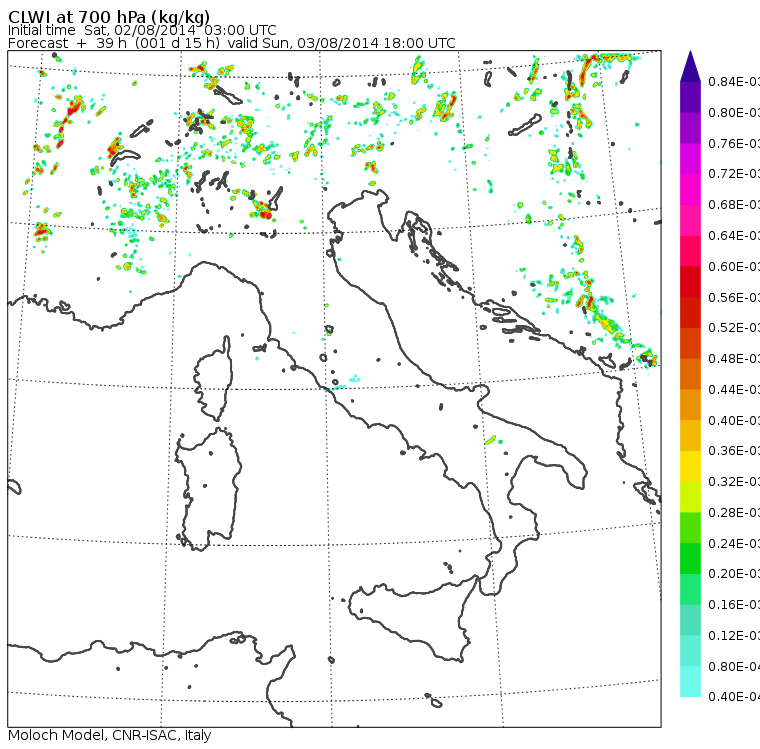760x749 pixels.
Task: Click the colorbar label 0.28E-03
Action: 734,512
